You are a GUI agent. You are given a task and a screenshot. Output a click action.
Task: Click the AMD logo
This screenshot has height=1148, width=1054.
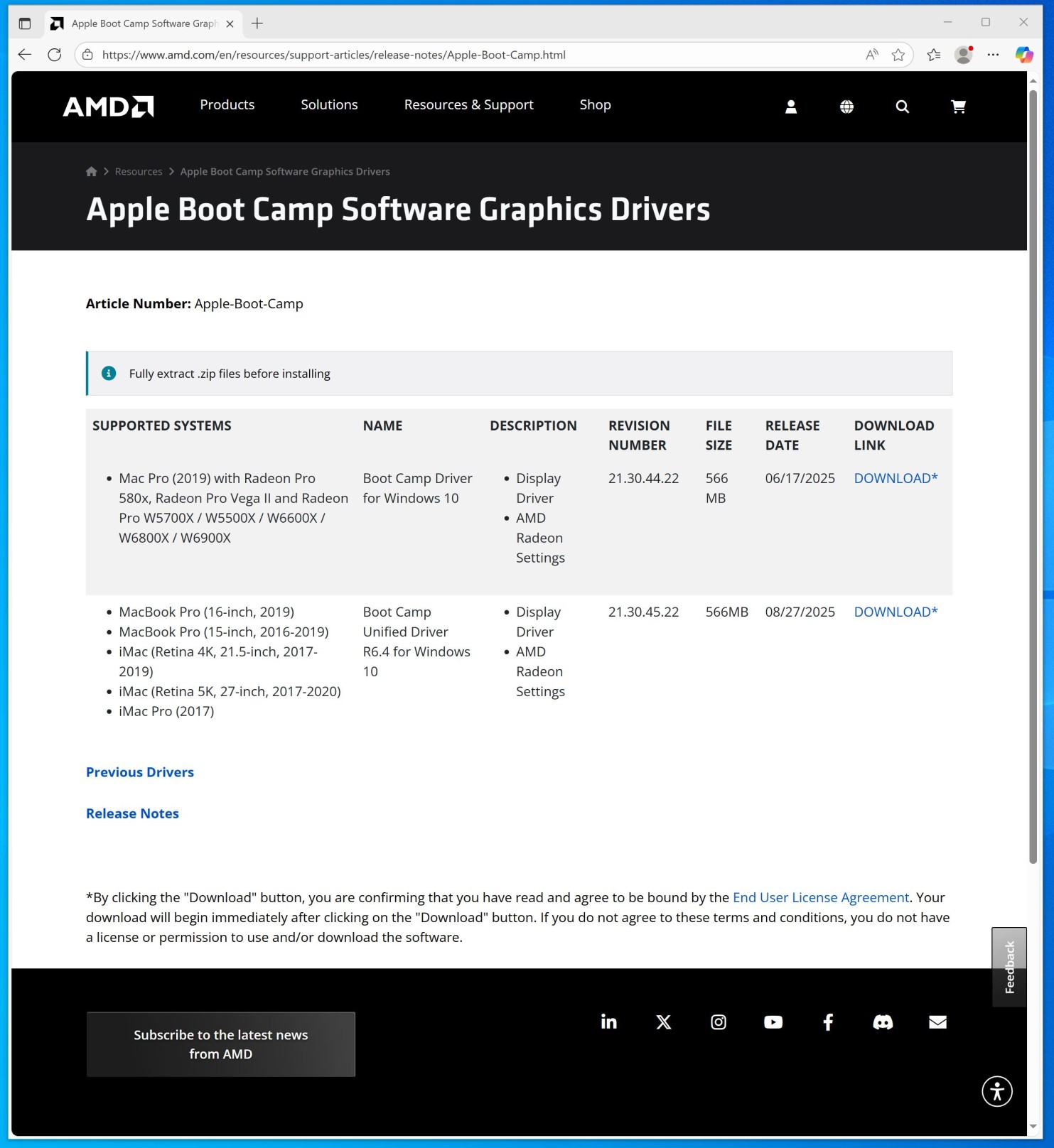click(108, 107)
